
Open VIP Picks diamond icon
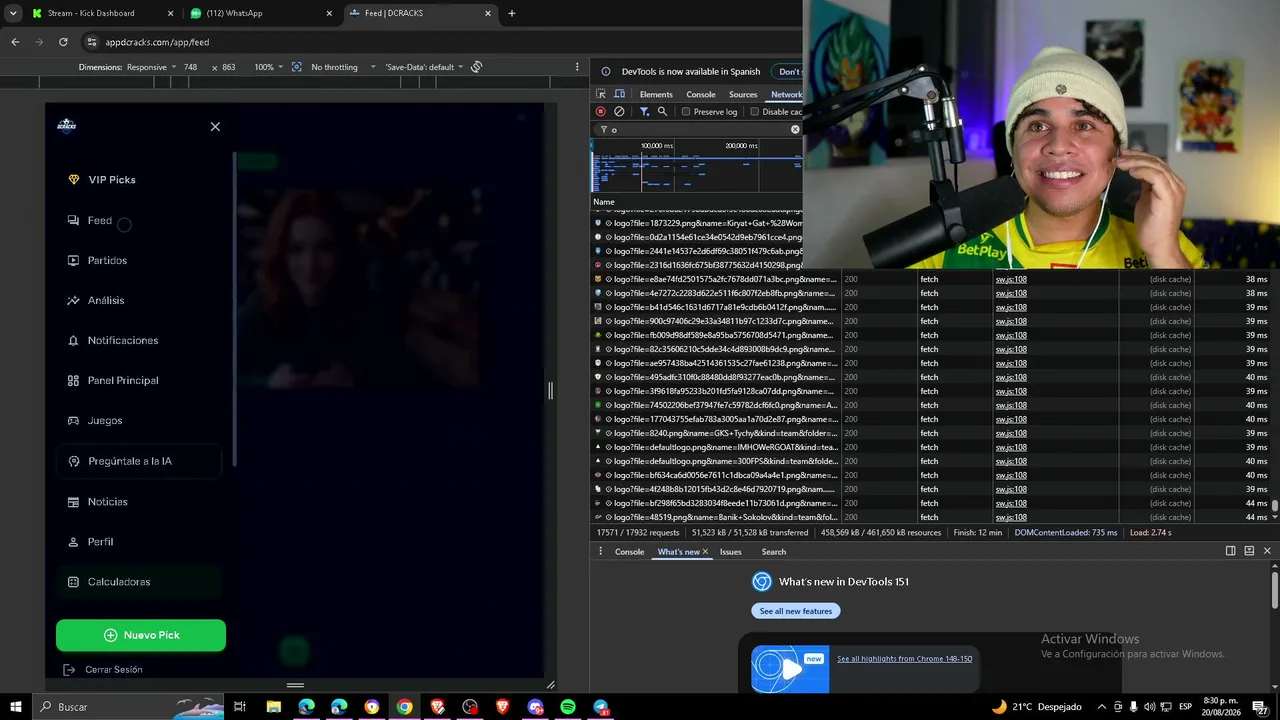73,180
